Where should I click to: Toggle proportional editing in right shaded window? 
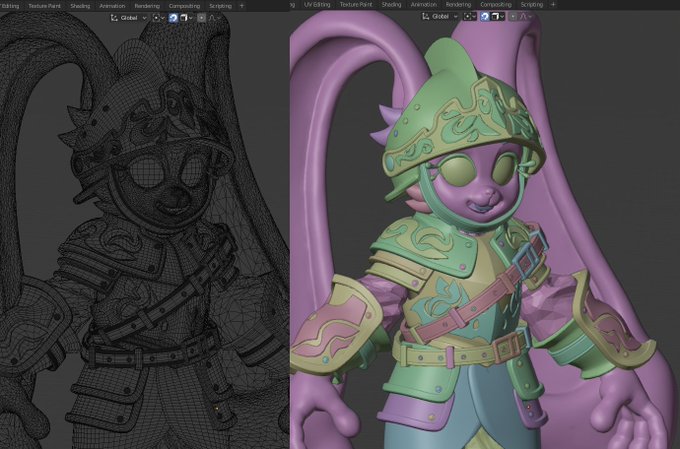[x=513, y=16]
